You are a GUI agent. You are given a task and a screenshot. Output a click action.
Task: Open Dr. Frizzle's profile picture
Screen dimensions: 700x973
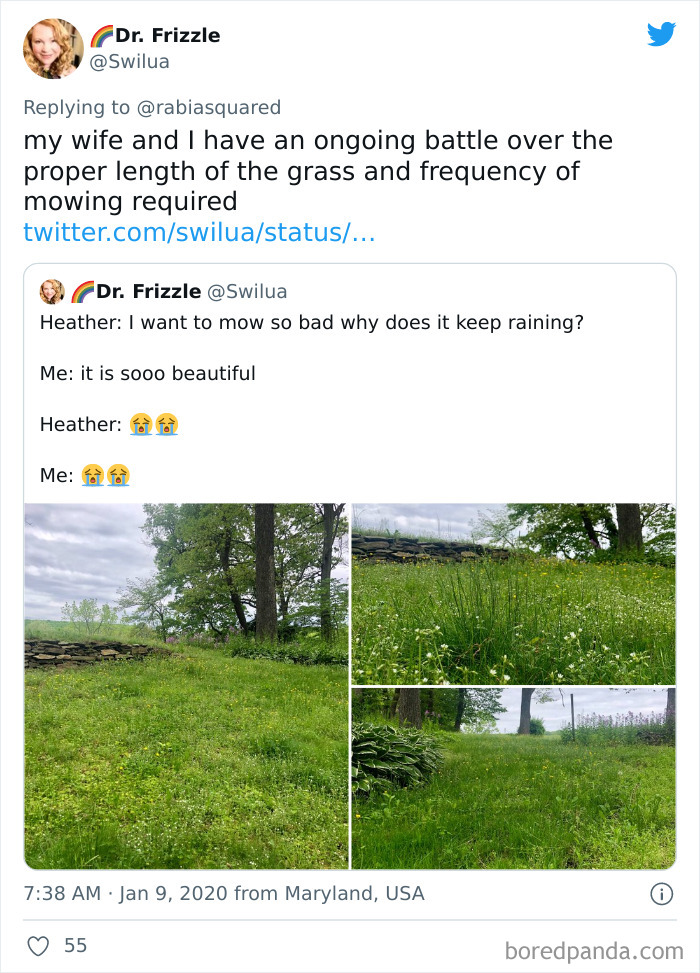point(53,48)
